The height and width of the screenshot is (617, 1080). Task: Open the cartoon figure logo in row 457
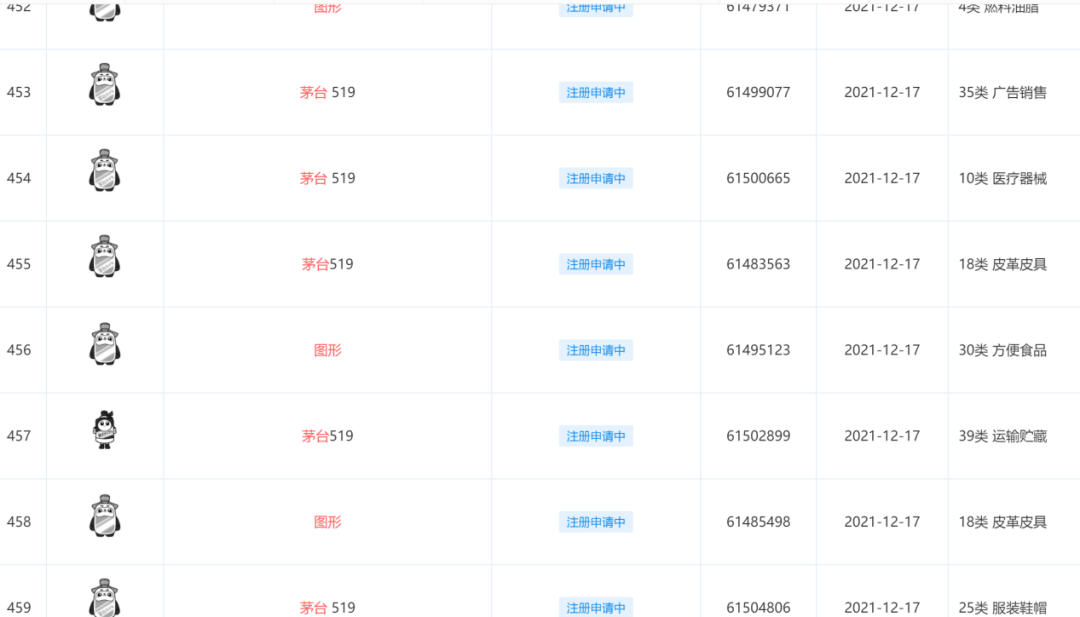click(105, 429)
